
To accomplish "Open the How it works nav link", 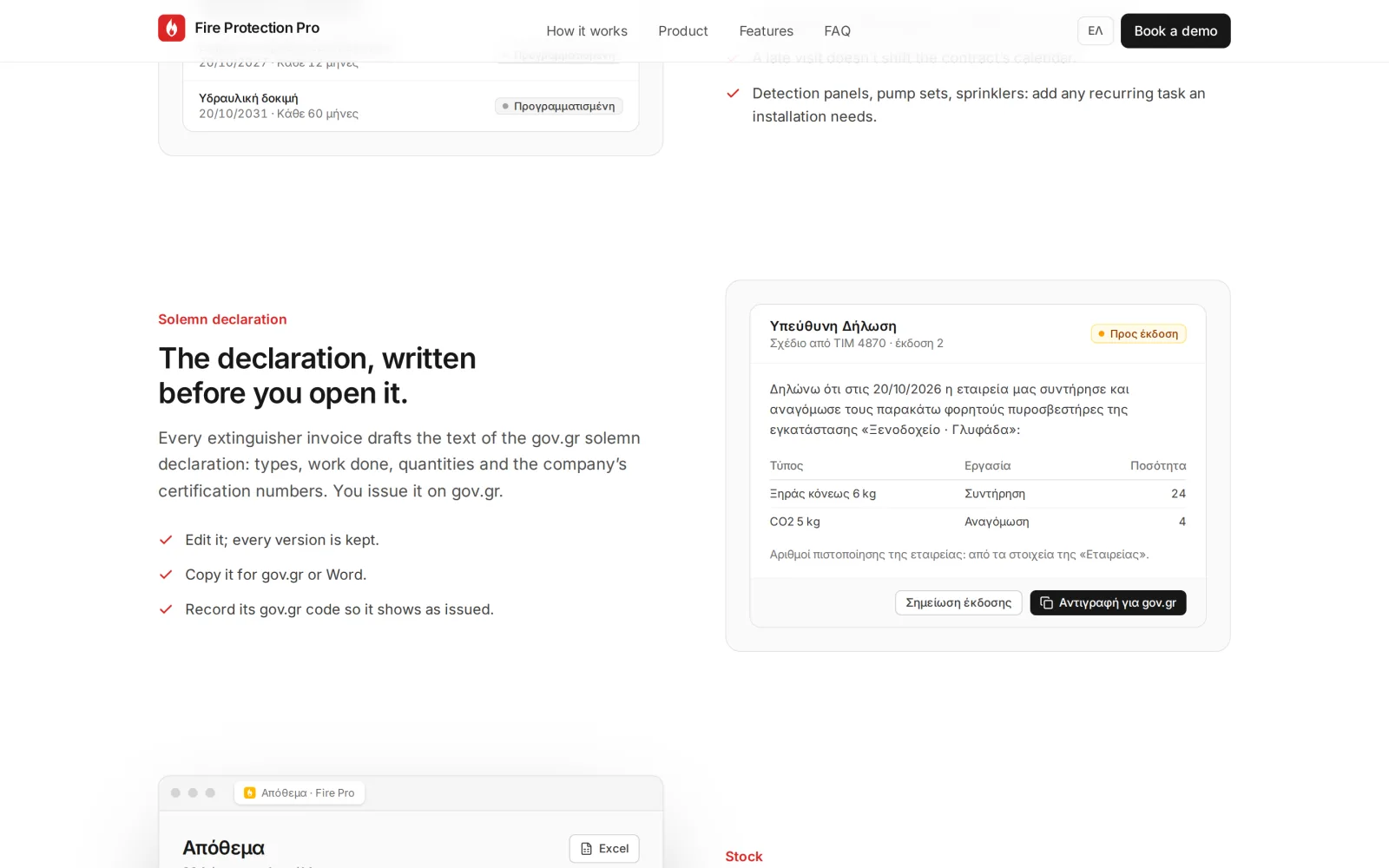I will tap(587, 31).
